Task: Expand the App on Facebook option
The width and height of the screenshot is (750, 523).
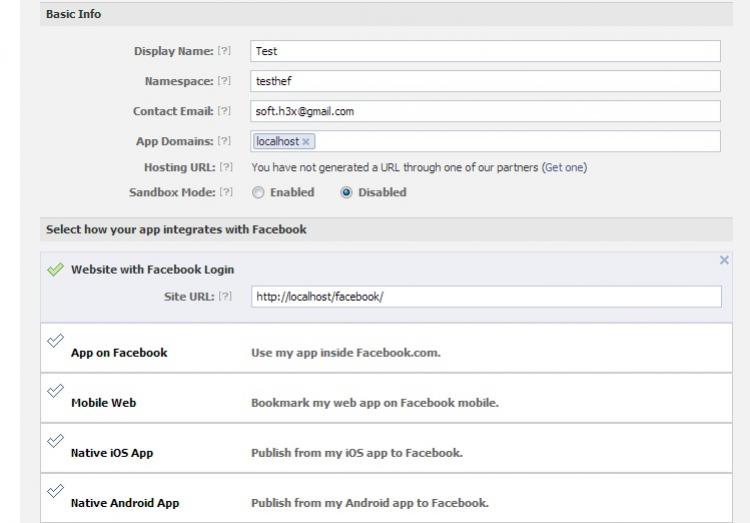Action: pyautogui.click(x=386, y=348)
